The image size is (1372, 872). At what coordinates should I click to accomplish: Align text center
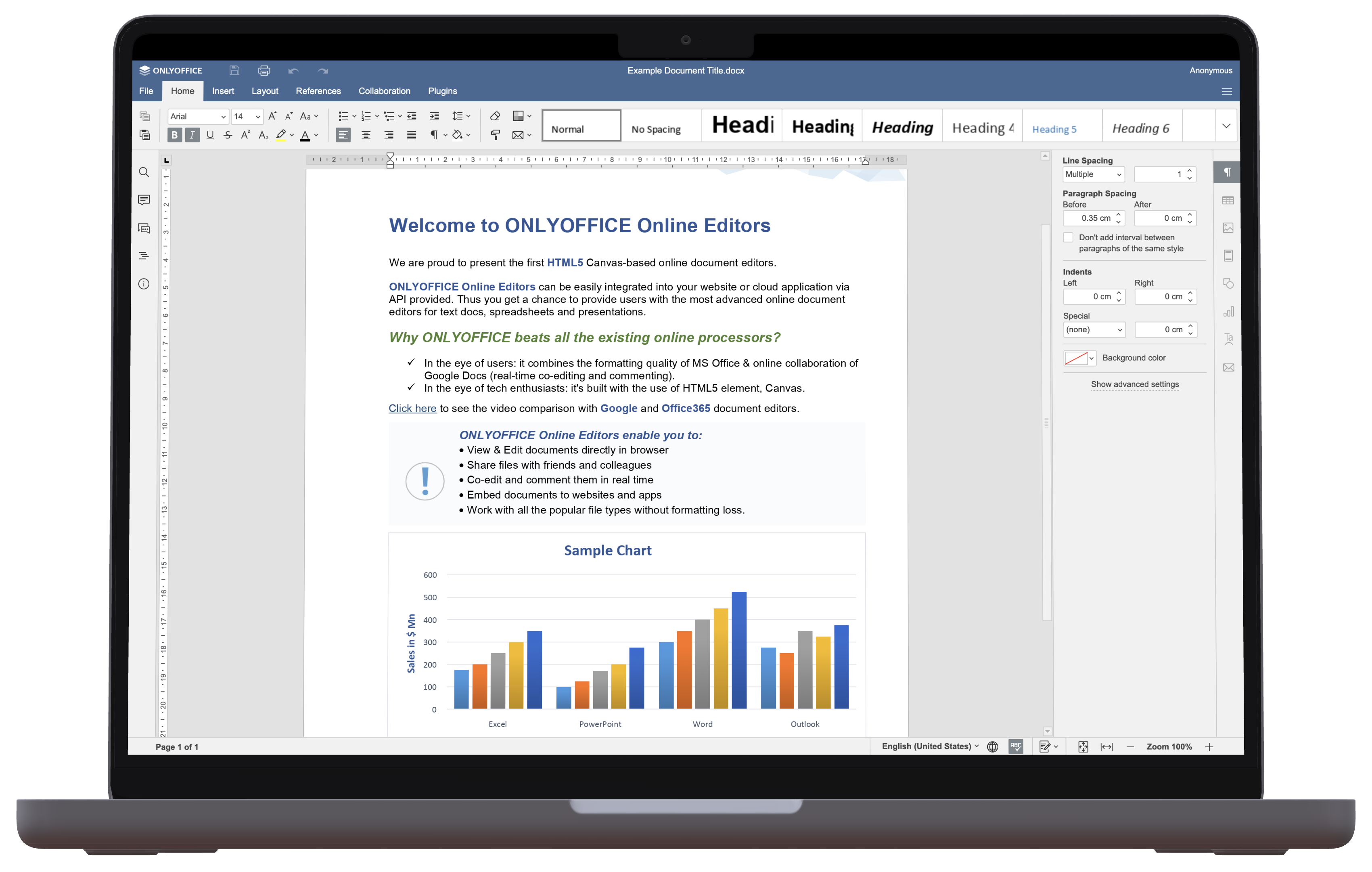[x=366, y=135]
